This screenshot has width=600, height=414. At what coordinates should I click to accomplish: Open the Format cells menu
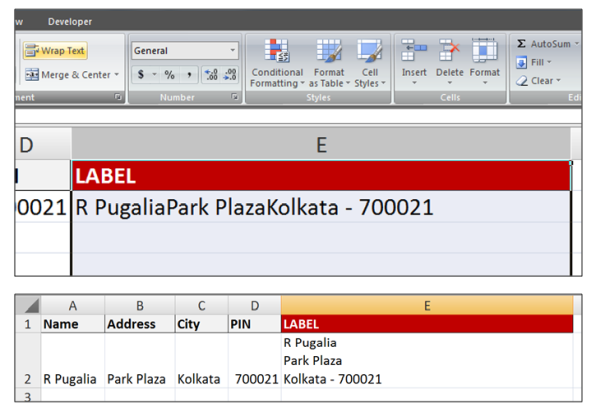485,62
